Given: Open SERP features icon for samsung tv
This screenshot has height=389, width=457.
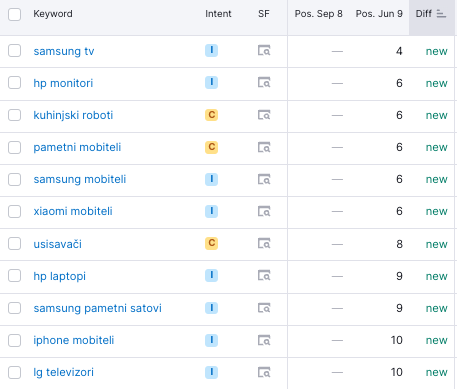Looking at the screenshot, I should 264,51.
